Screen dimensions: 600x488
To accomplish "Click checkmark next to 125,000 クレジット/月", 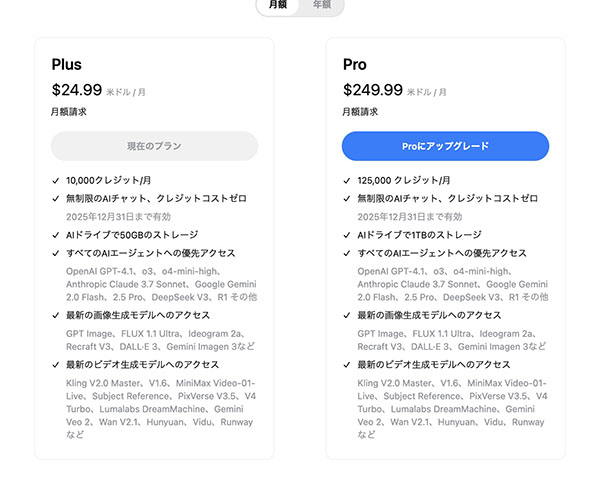I will (347, 180).
